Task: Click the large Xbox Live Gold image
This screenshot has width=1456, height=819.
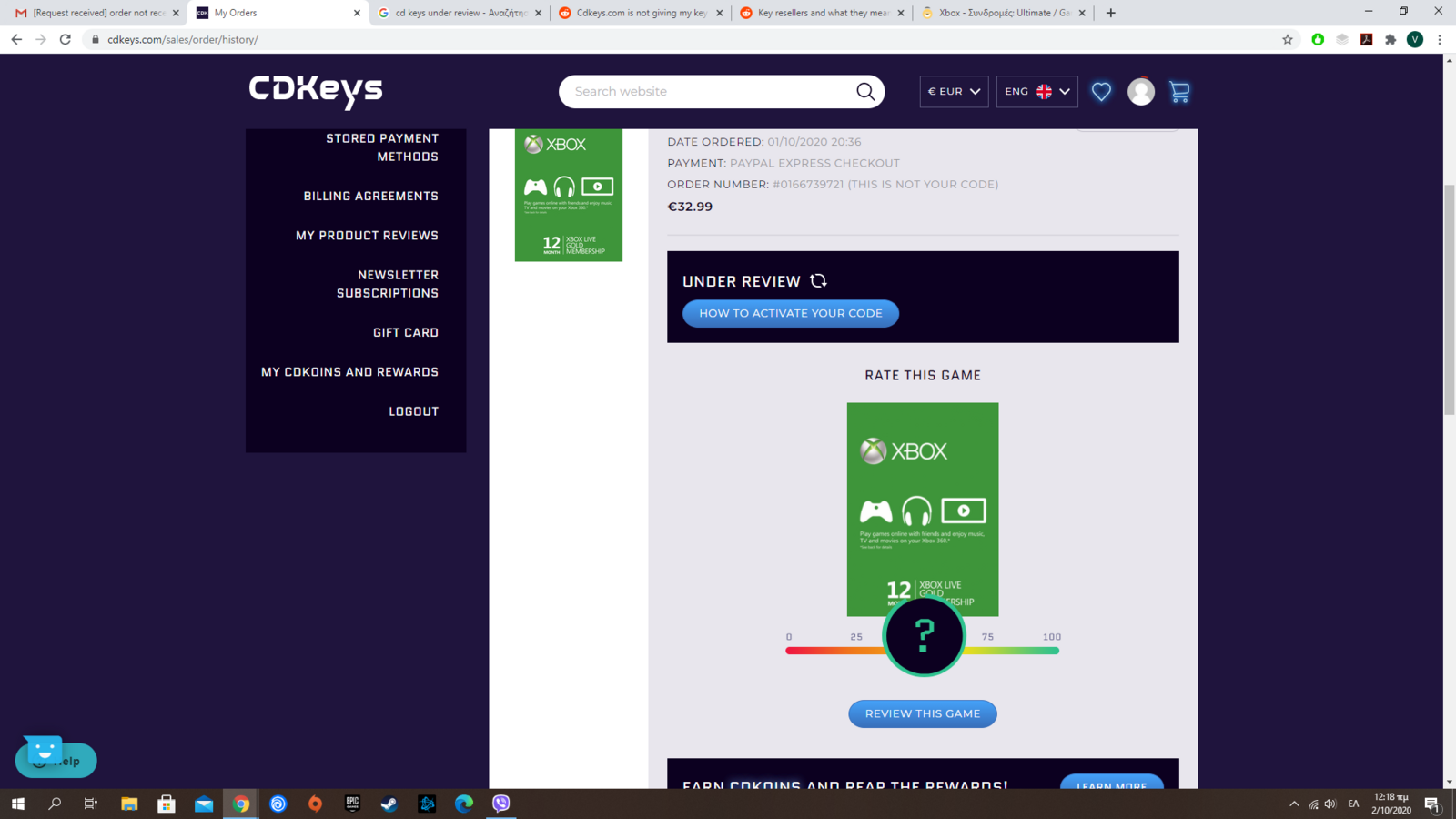Action: tap(923, 510)
